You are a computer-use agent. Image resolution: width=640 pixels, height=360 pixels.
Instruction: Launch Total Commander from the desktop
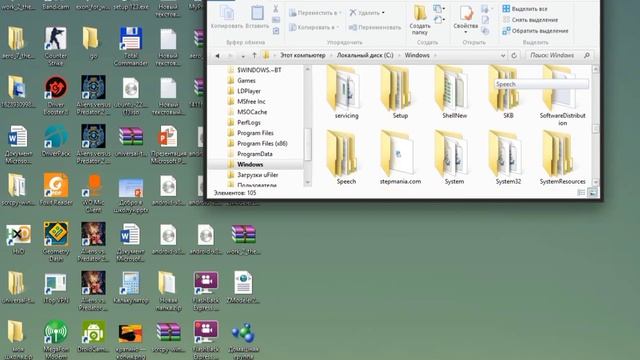pos(131,46)
